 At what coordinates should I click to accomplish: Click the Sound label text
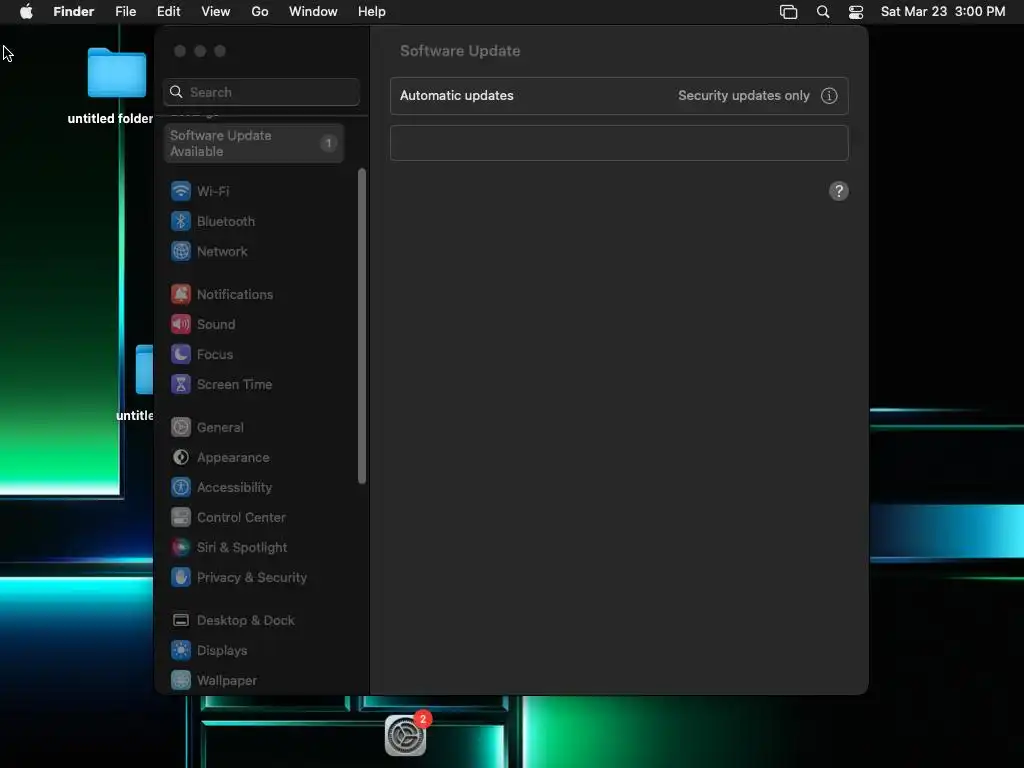[x=216, y=325]
